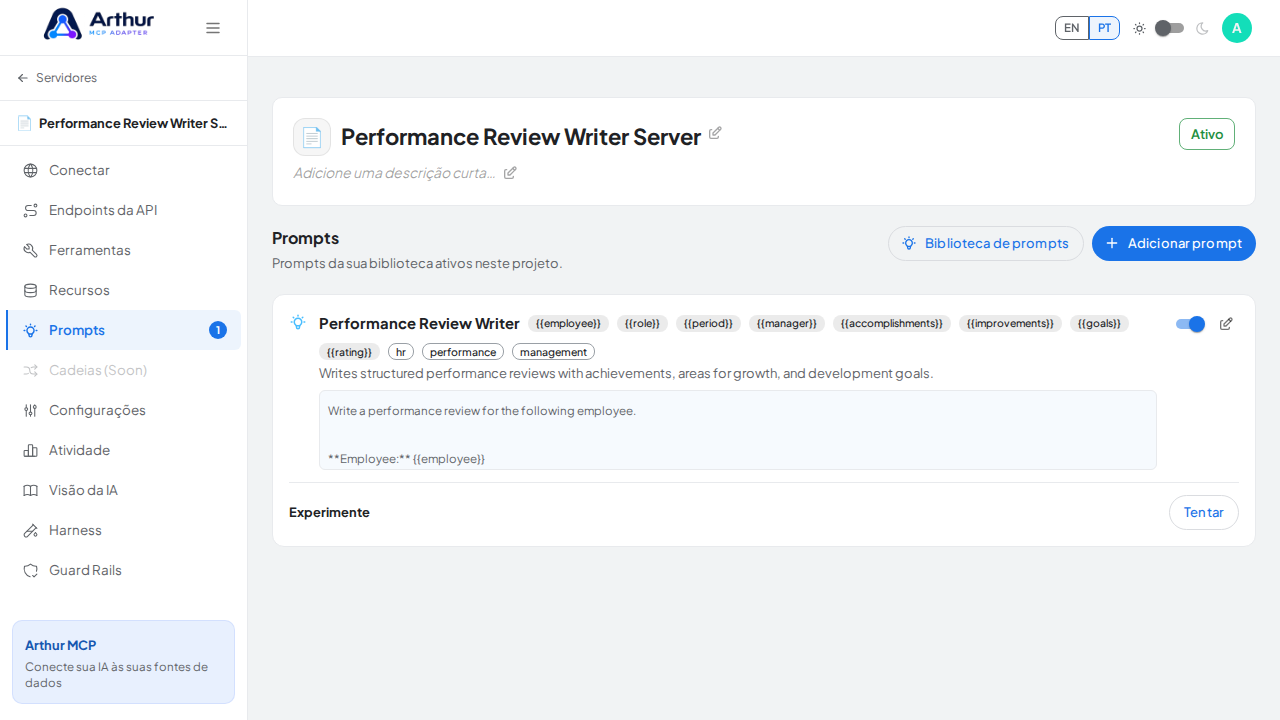
Task: Go back to Servidores
Action: (57, 78)
